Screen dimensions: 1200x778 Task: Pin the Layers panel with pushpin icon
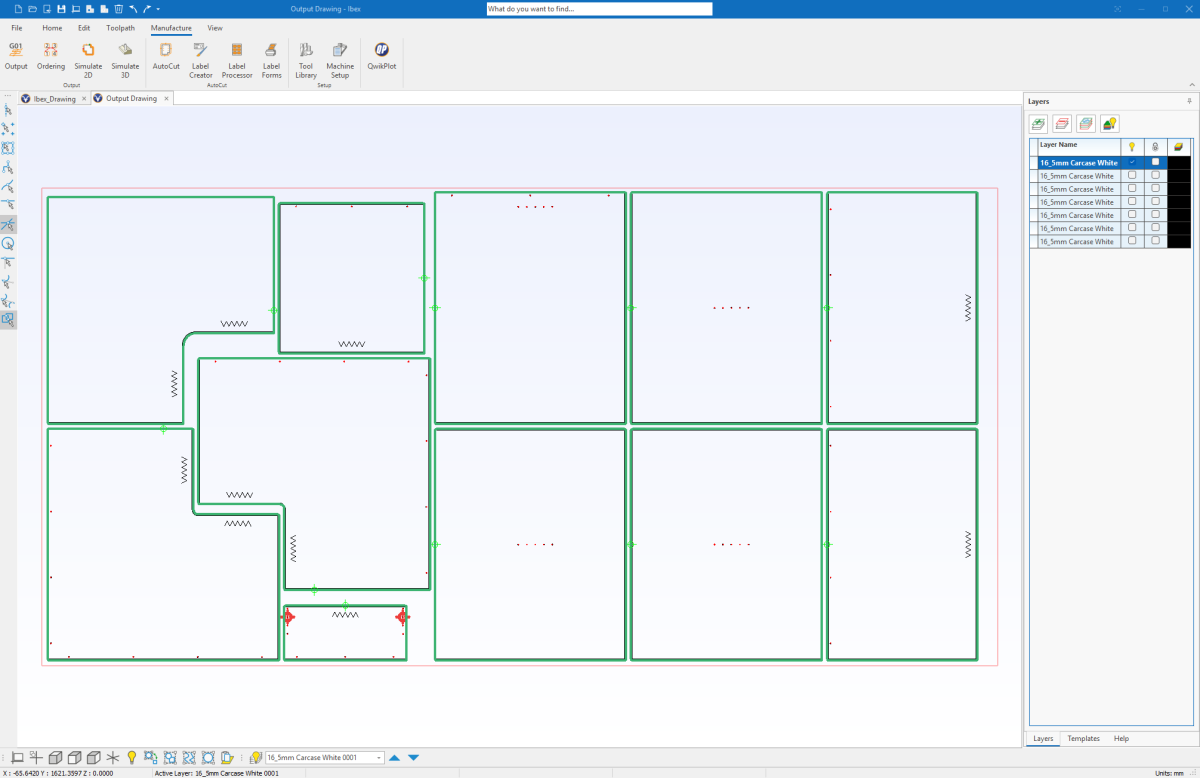point(1189,101)
